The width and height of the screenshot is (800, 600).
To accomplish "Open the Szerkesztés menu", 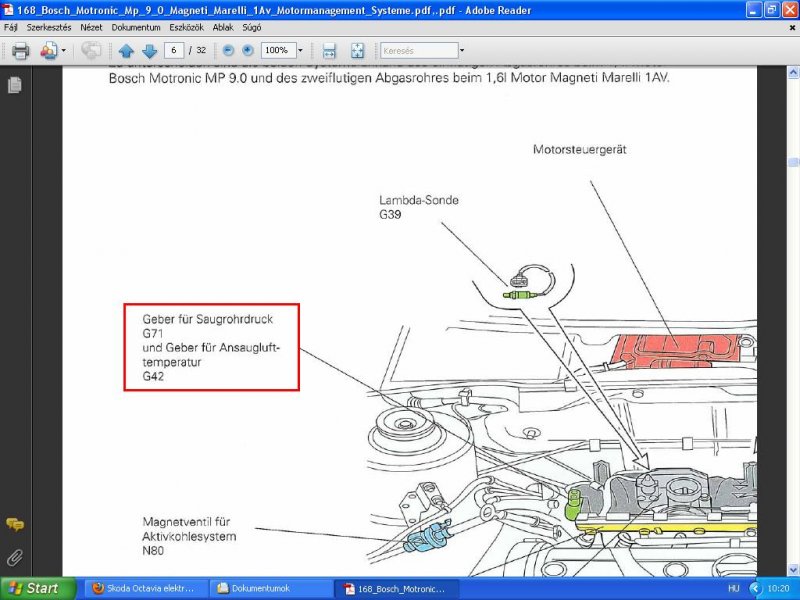I will (49, 28).
